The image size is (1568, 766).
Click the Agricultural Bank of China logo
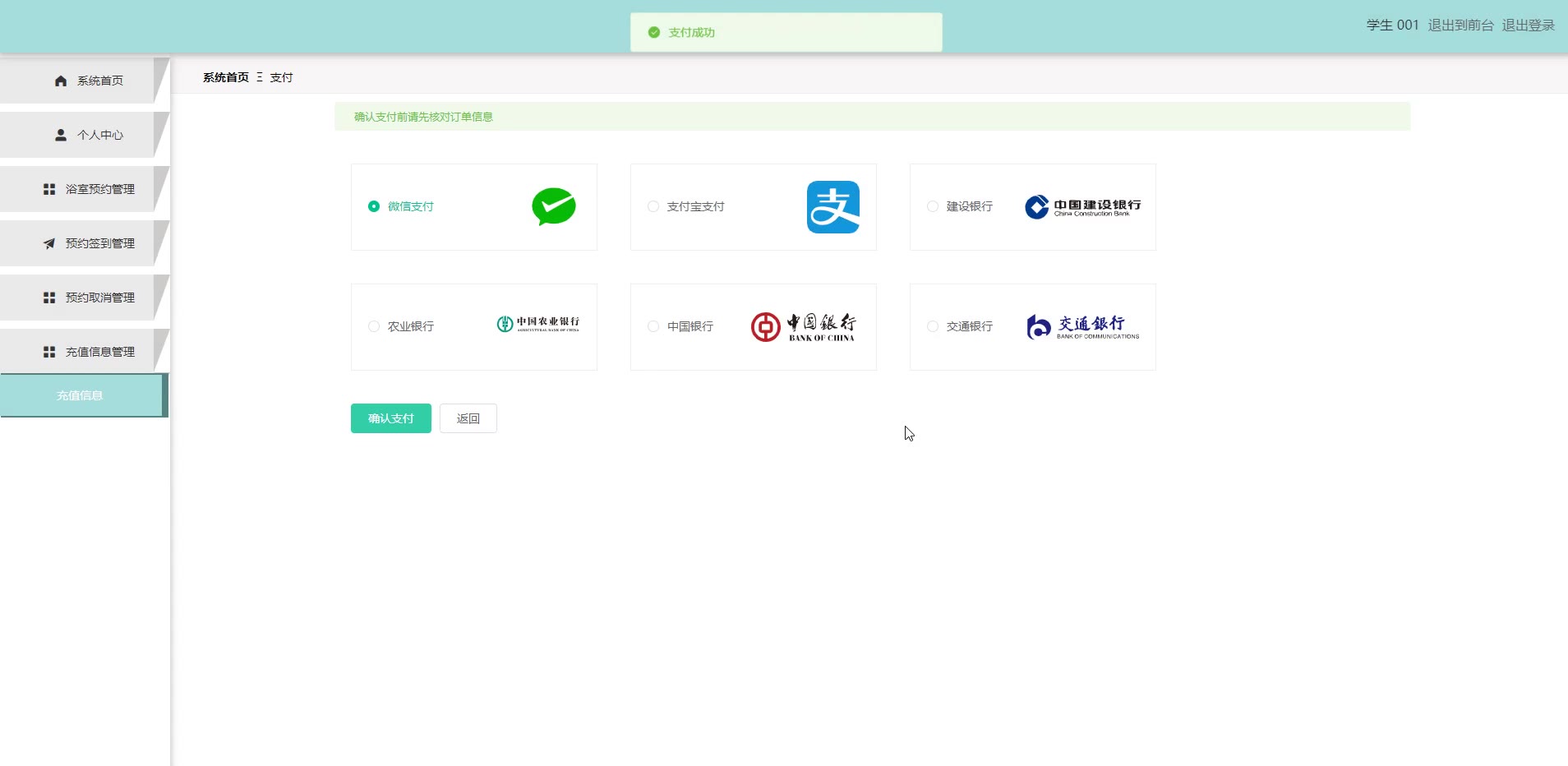click(x=538, y=325)
